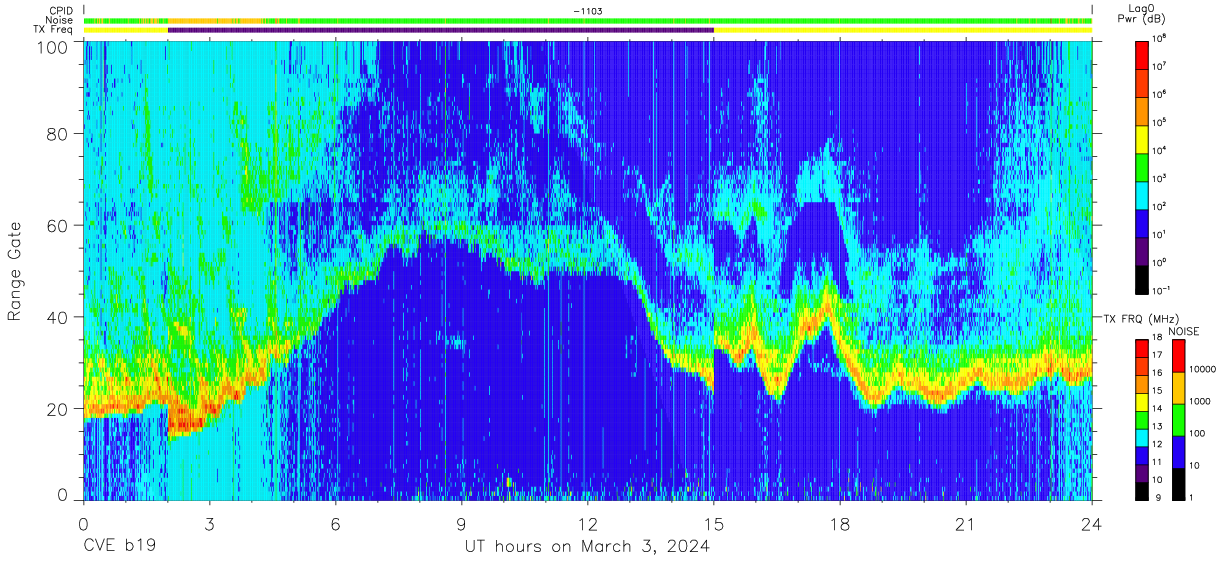
Task: Click the 6 tick on the time axis
Action: coord(335,524)
